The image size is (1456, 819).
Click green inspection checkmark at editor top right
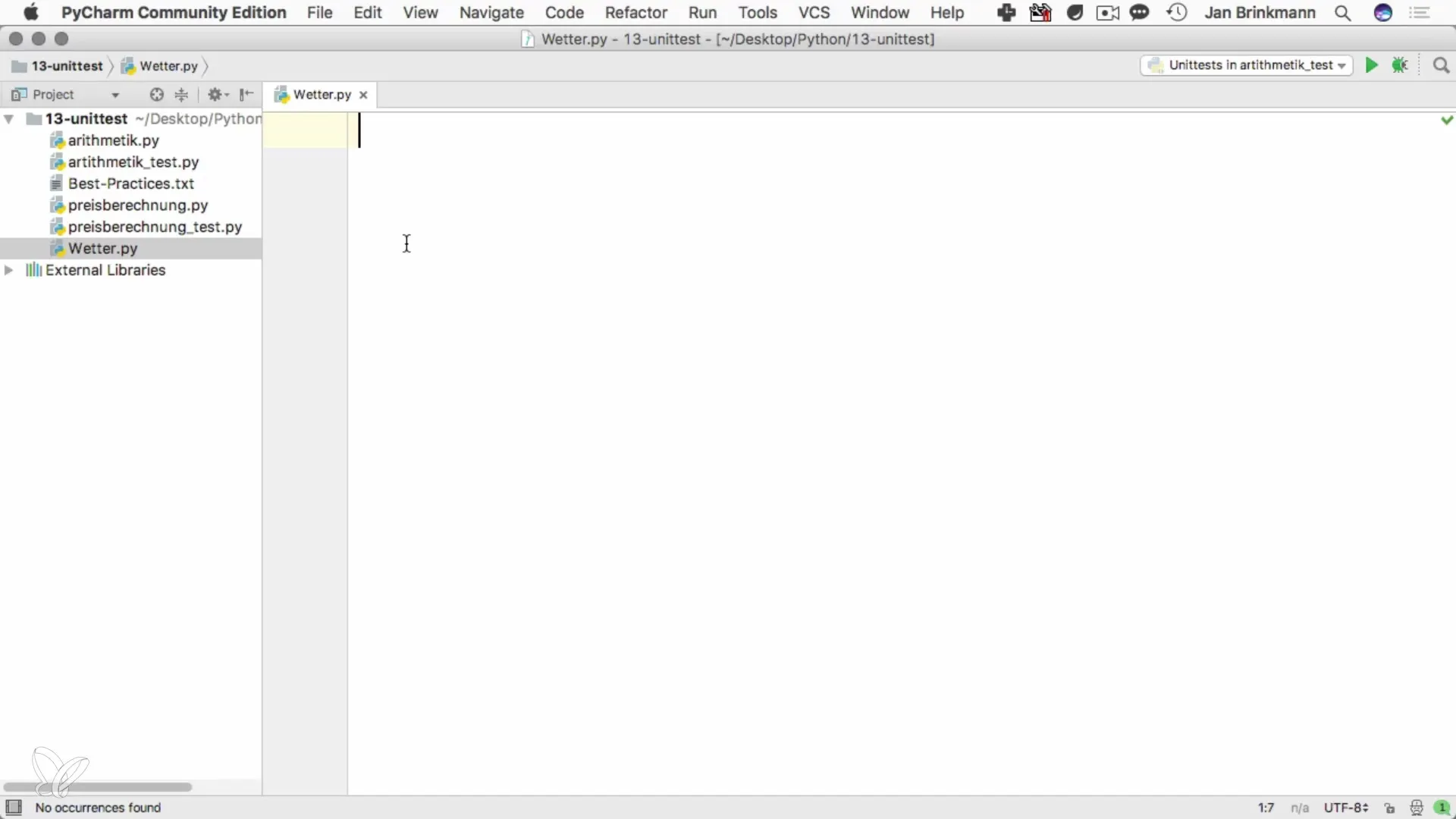click(1447, 120)
